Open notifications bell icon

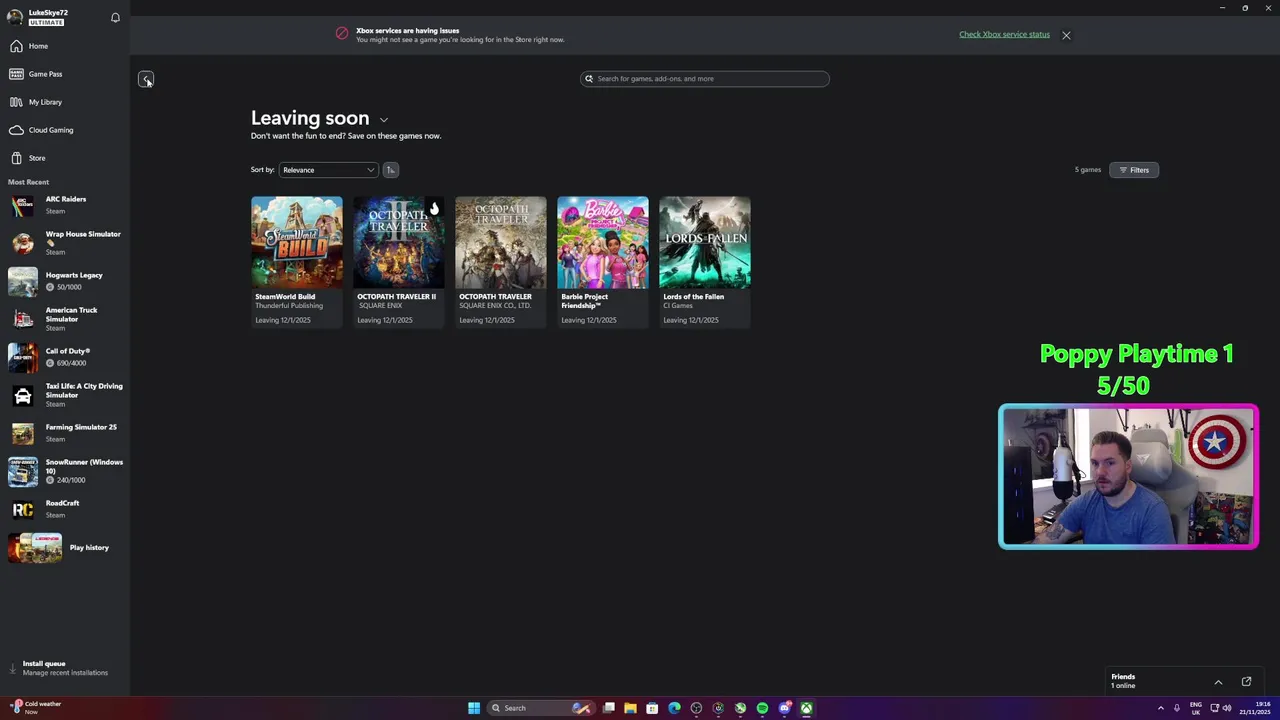coord(115,17)
